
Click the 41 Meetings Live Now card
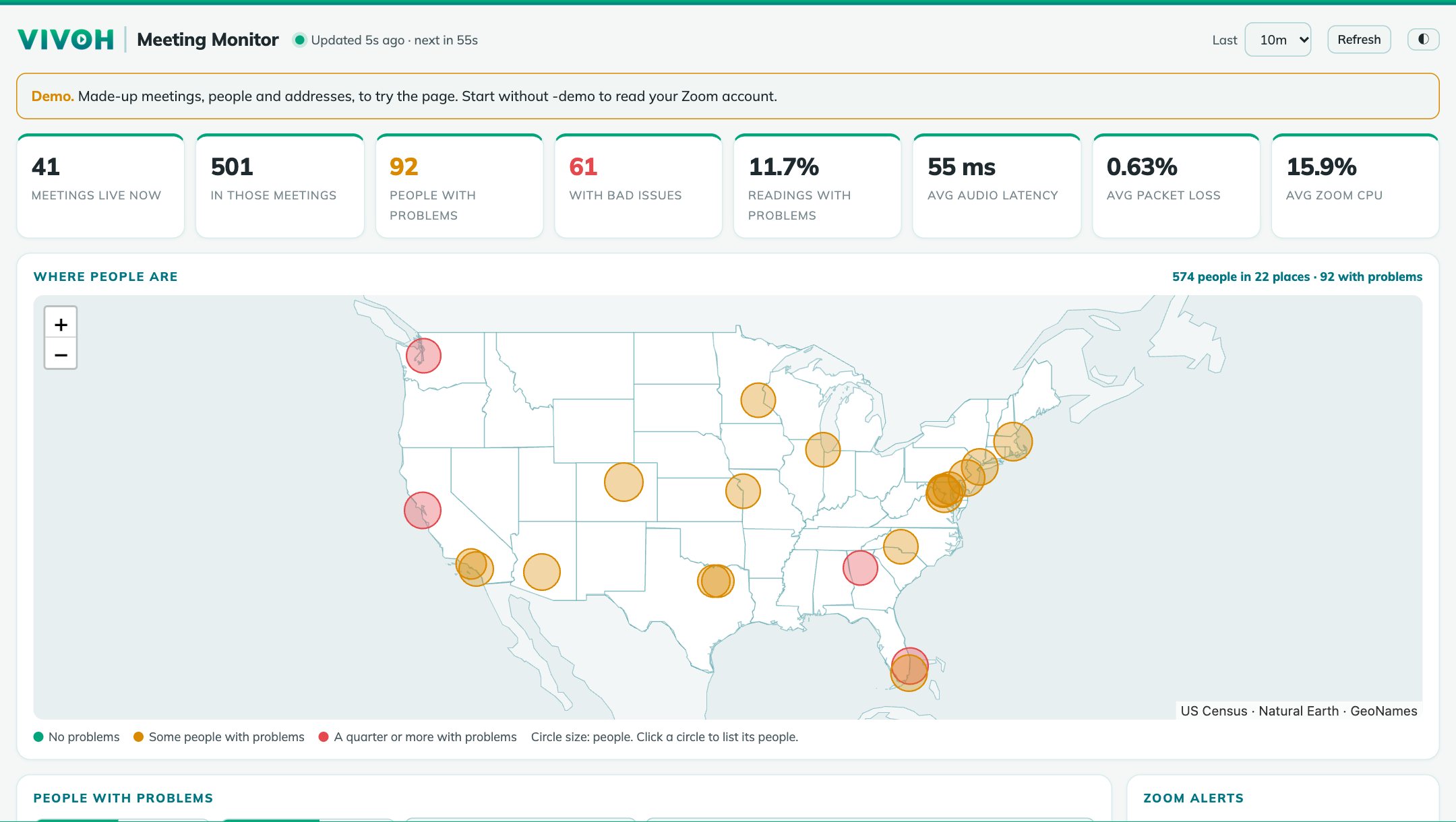point(100,186)
